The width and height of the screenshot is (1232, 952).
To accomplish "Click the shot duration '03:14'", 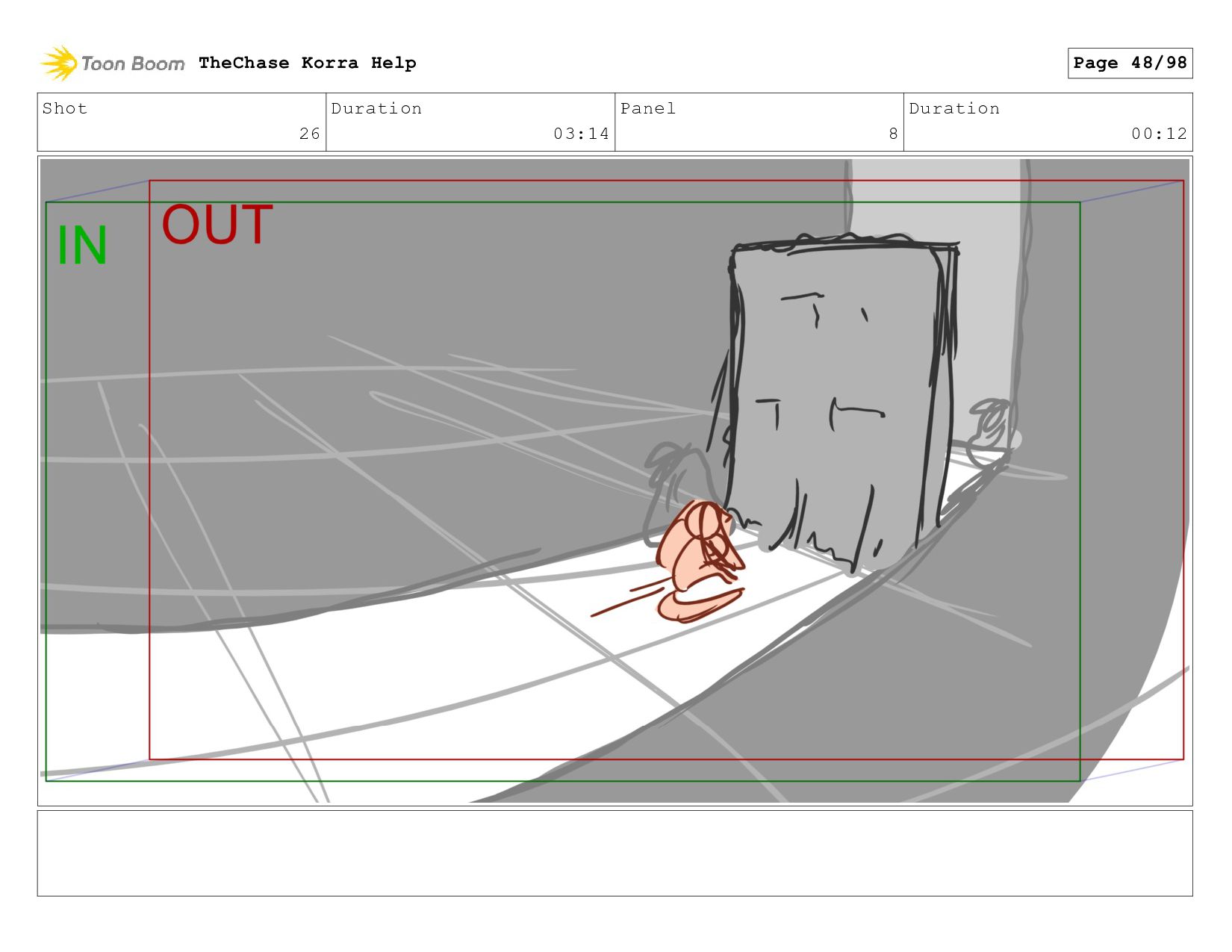I will (x=581, y=134).
